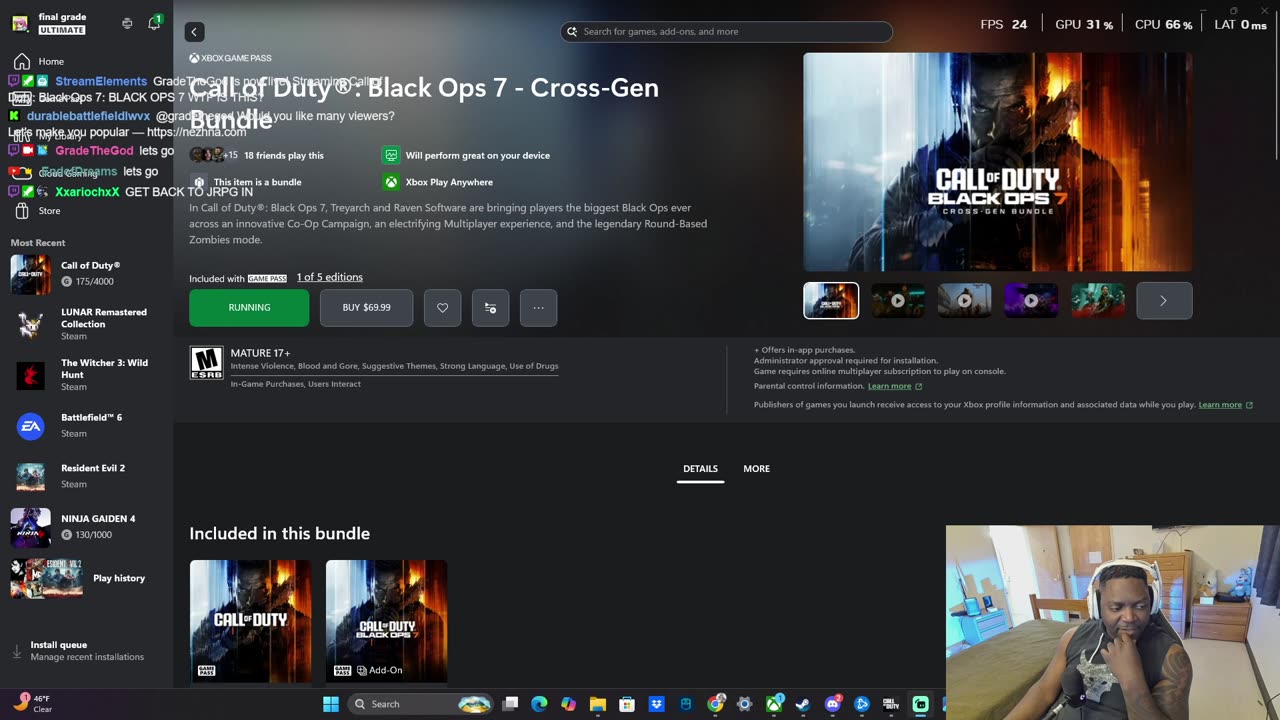The width and height of the screenshot is (1280, 720).
Task: Open NINJA GAIDEN 4 in sidebar
Action: click(x=86, y=527)
